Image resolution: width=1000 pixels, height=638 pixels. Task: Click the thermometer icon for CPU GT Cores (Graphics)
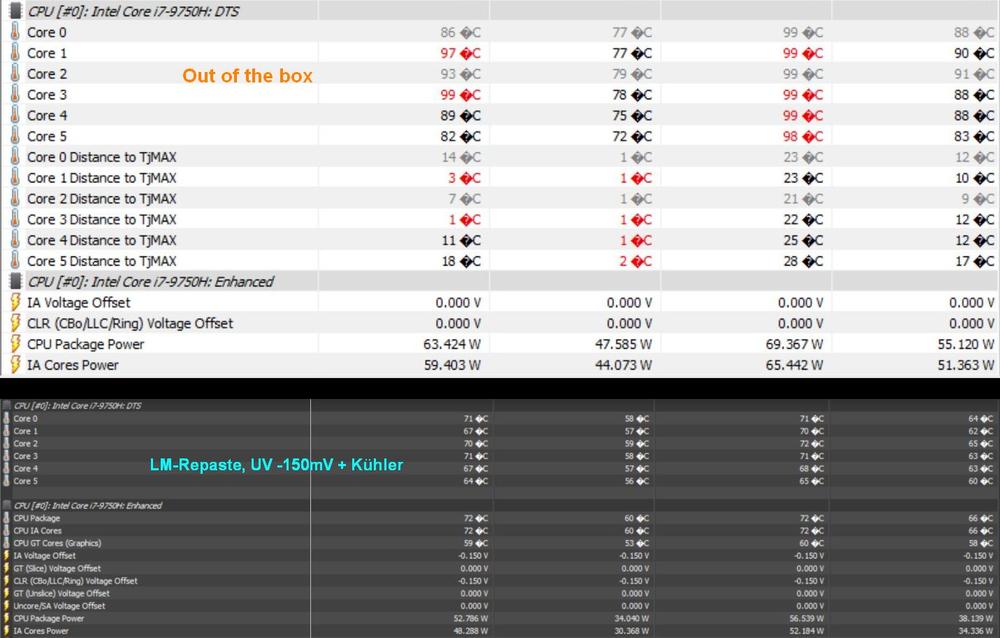7,543
